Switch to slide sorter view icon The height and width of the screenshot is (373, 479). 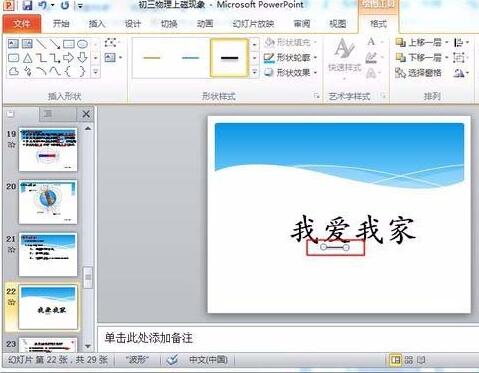tap(409, 360)
